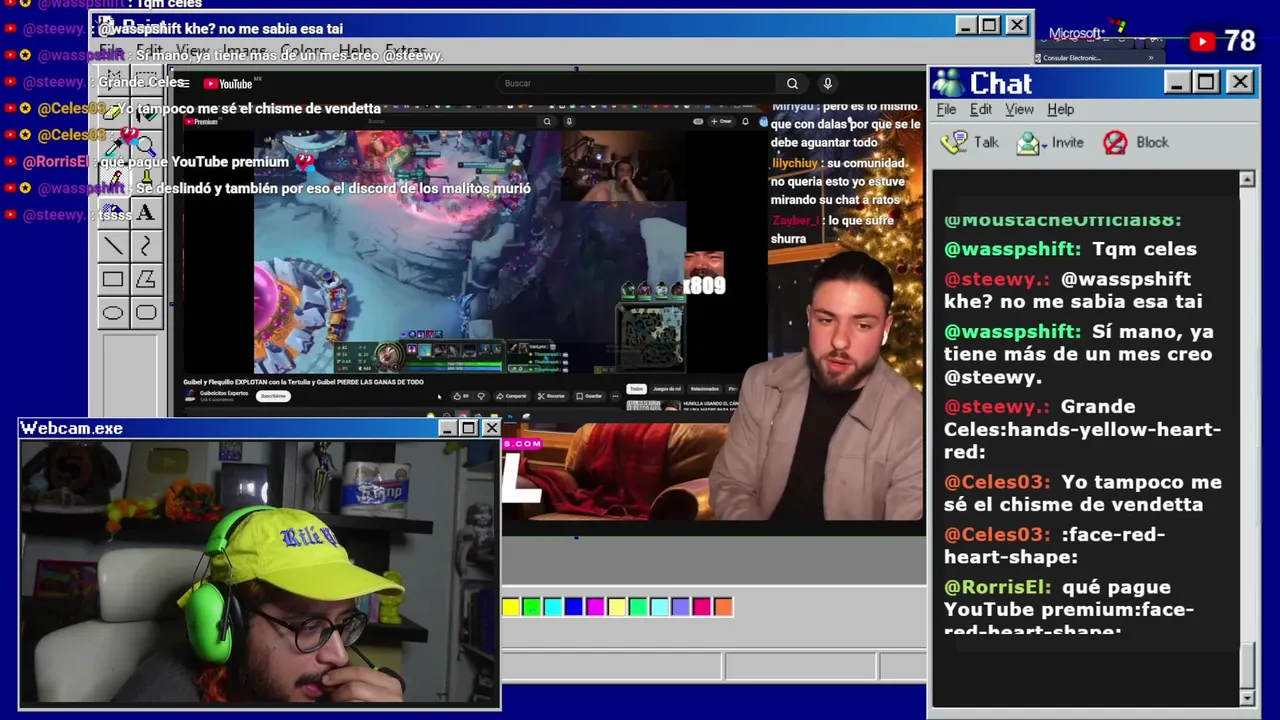Click the Talk button in Chat
Viewport: 1280px width, 720px height.
click(971, 142)
